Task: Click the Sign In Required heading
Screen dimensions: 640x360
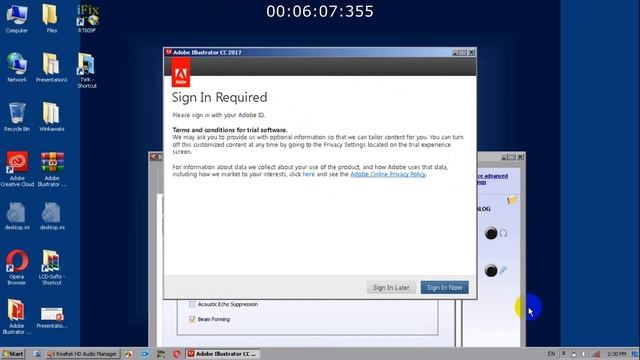Action: tap(220, 98)
